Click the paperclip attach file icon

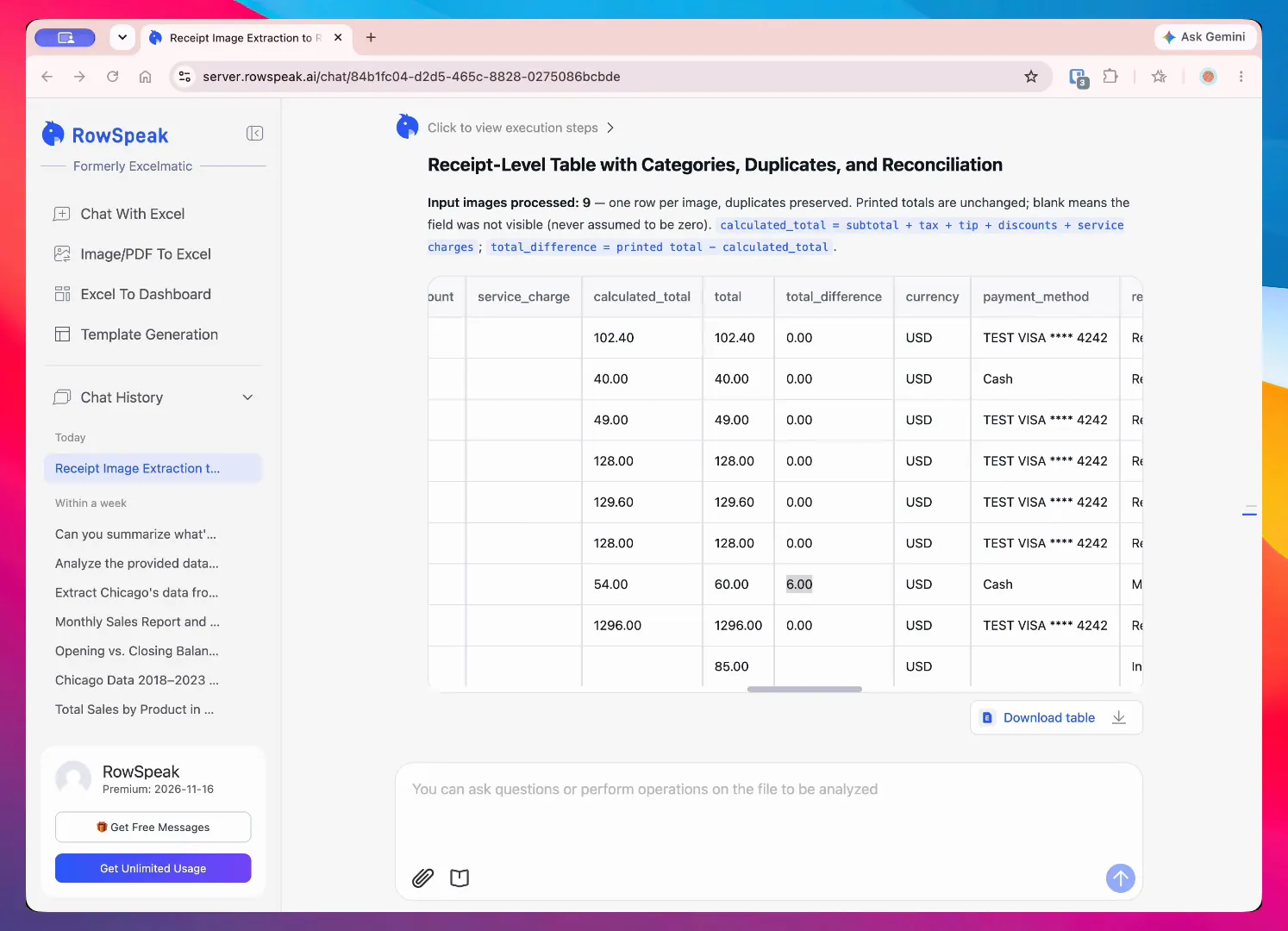click(x=422, y=878)
